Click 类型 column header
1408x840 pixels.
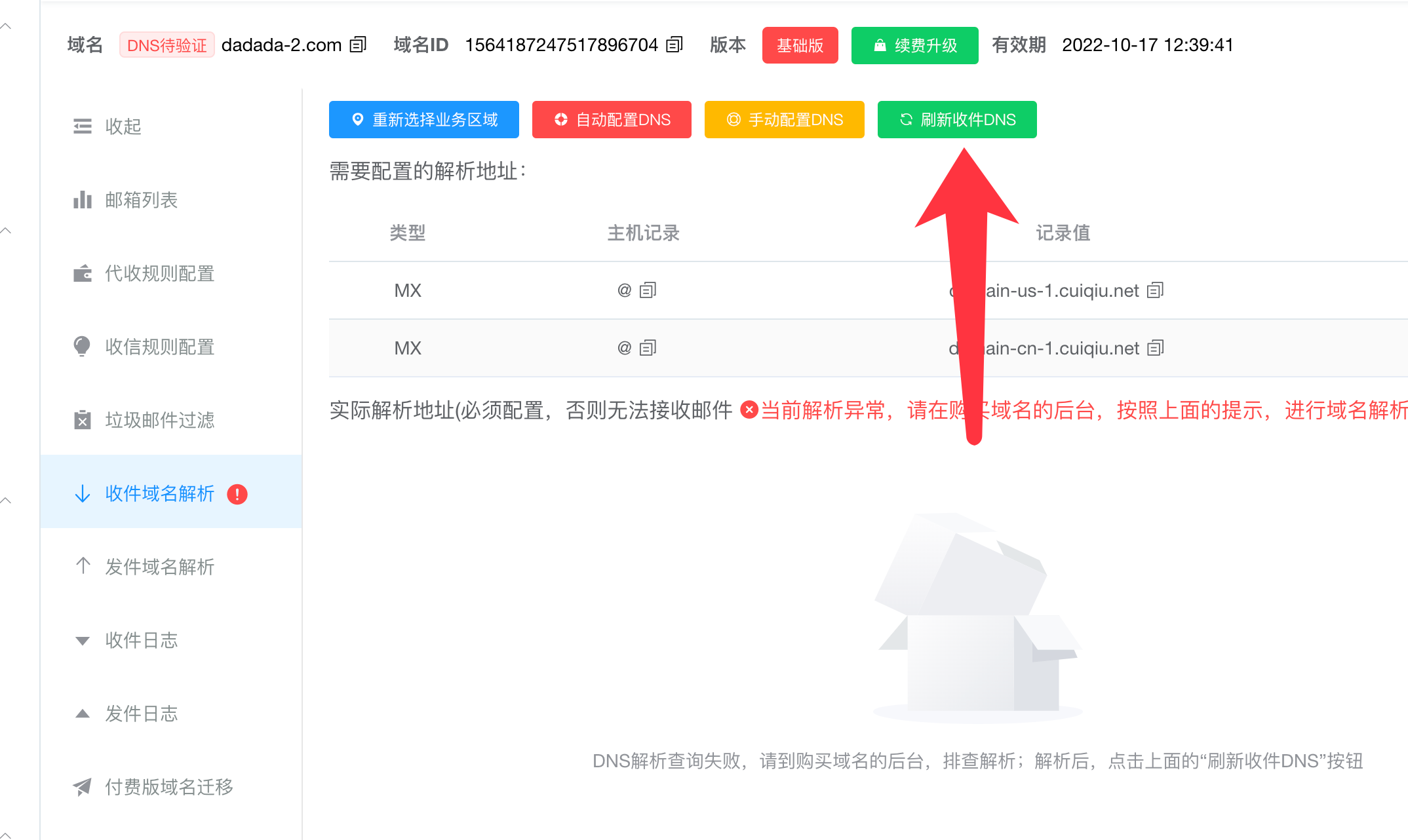tap(408, 233)
